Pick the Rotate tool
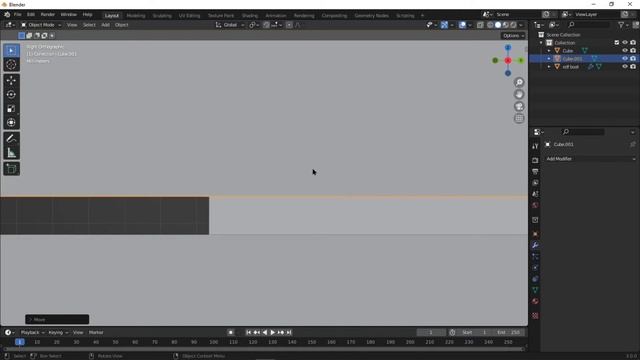This screenshot has height=360, width=640. 11,94
